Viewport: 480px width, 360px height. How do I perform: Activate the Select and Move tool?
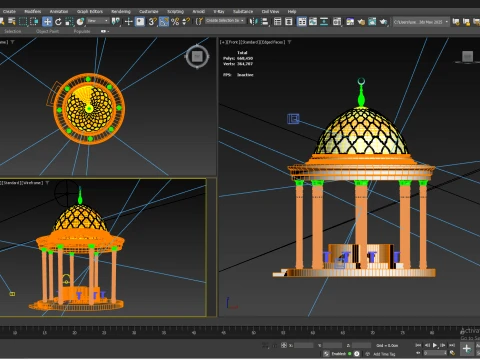pos(47,22)
